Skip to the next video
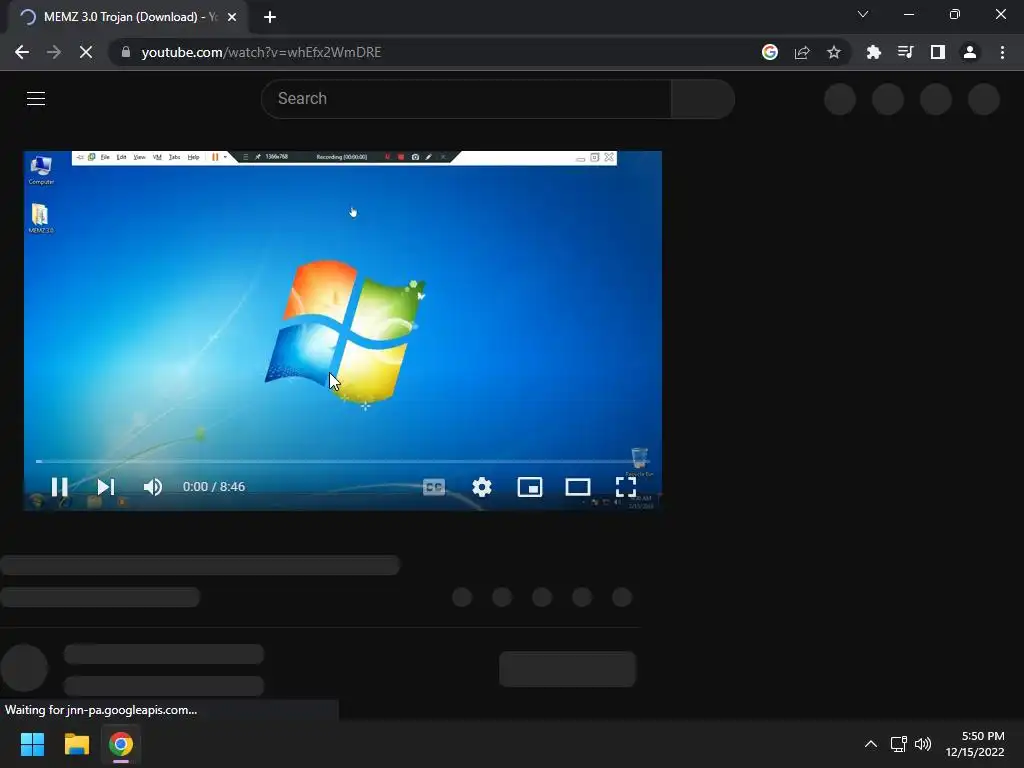1024x768 pixels. point(106,487)
